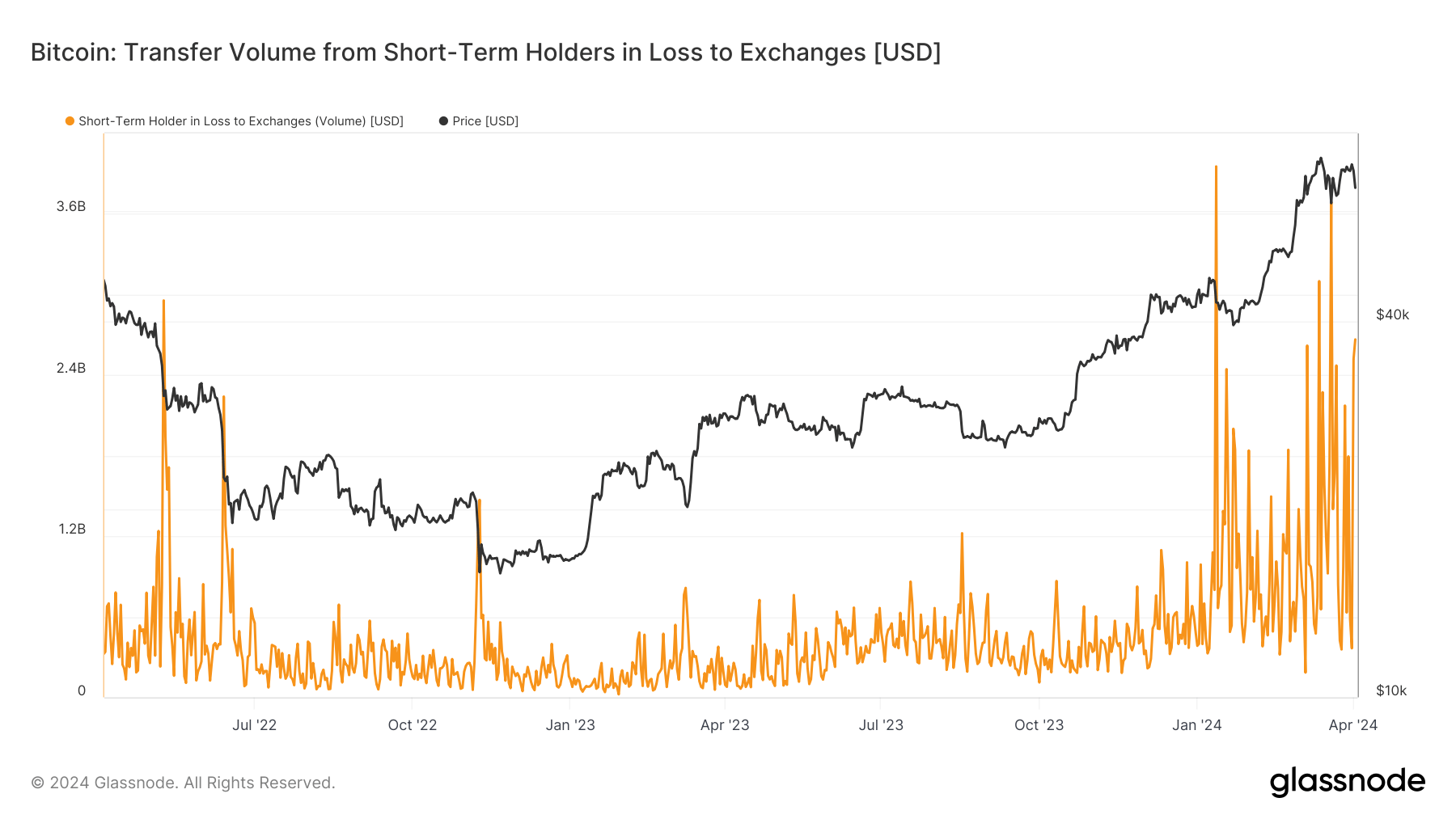This screenshot has width=1456, height=819.
Task: Click the 3.6B volume axis label
Action: point(71,207)
